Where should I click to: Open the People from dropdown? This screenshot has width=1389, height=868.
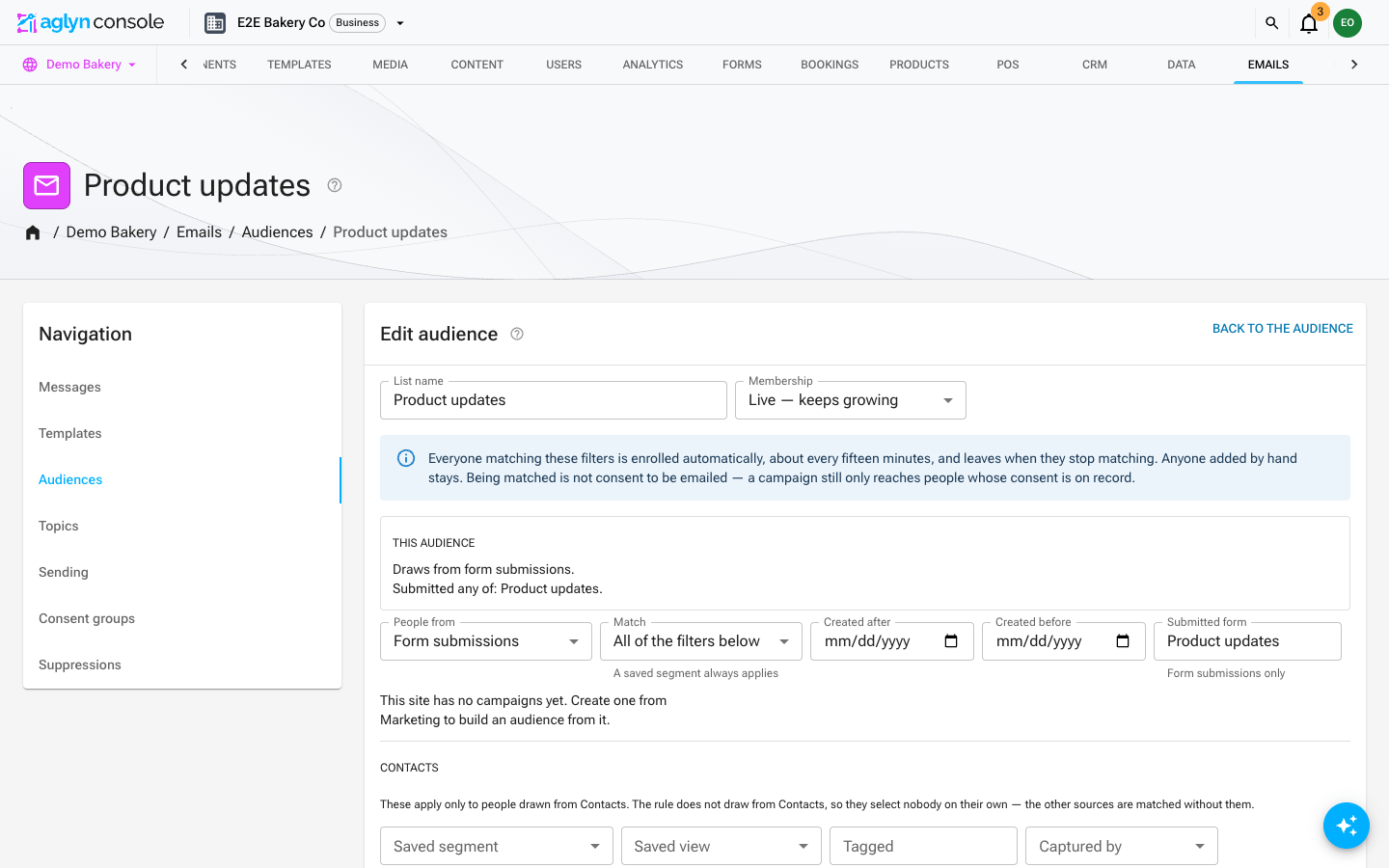(486, 641)
